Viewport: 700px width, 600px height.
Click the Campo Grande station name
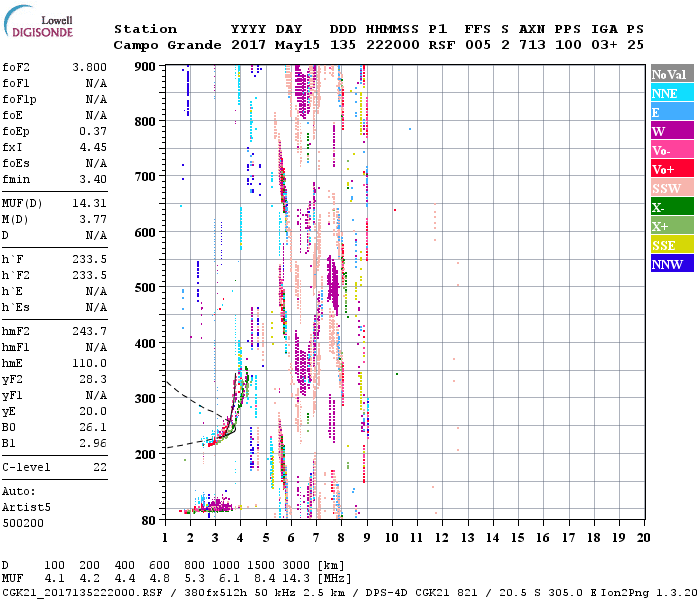(167, 45)
